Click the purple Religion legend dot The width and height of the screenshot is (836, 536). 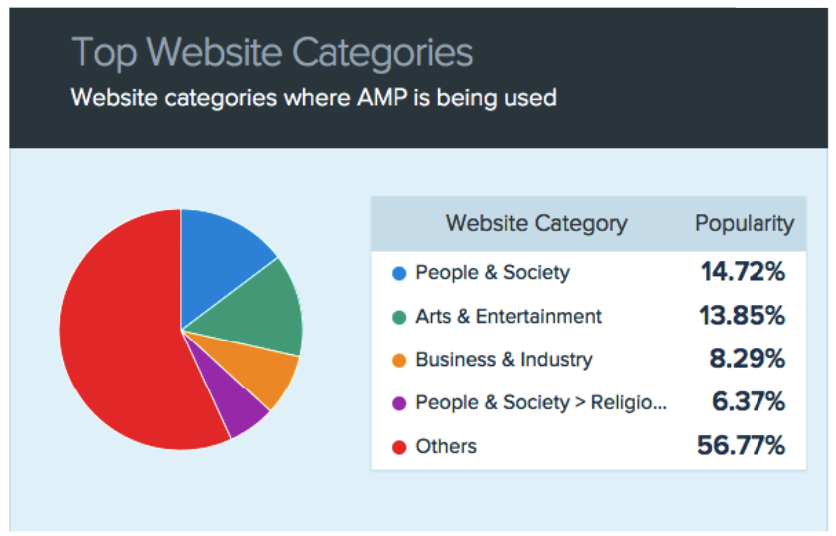click(399, 403)
